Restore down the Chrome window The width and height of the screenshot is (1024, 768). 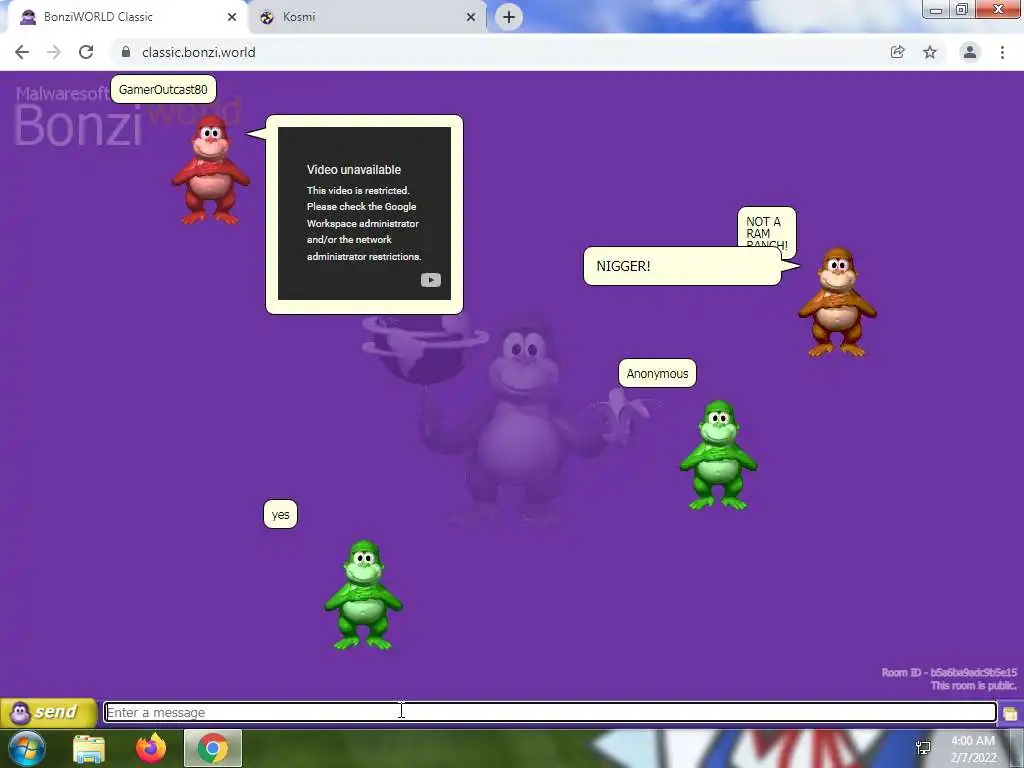962,10
